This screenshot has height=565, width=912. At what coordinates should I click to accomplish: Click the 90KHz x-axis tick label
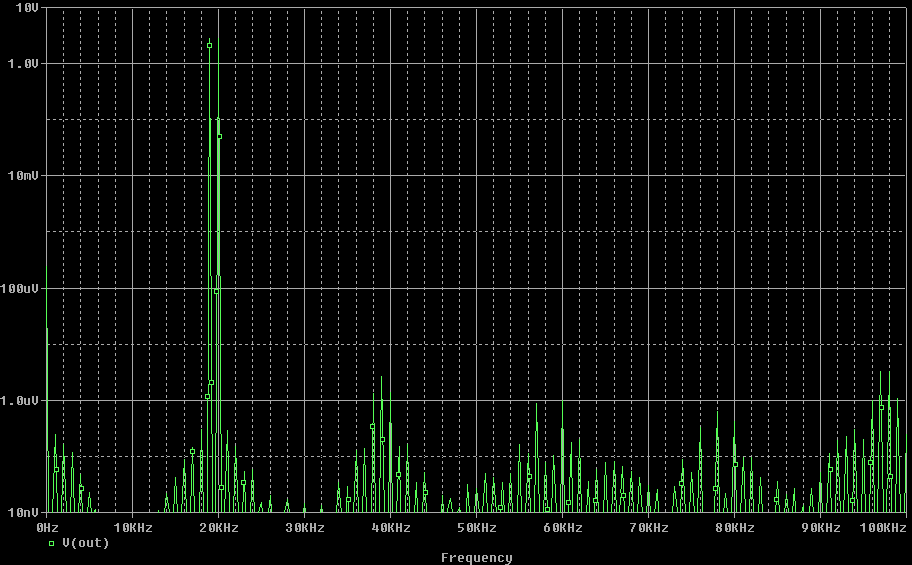[821, 527]
